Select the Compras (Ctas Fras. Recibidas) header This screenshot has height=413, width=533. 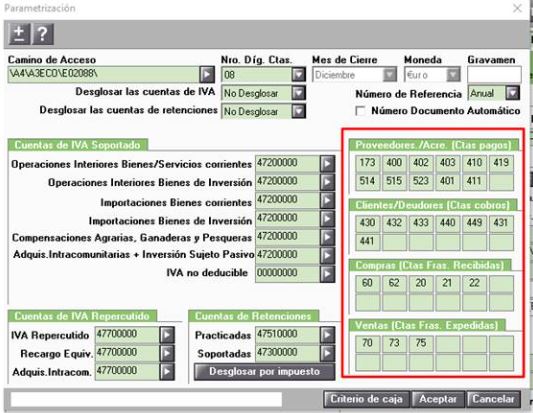[x=430, y=265]
